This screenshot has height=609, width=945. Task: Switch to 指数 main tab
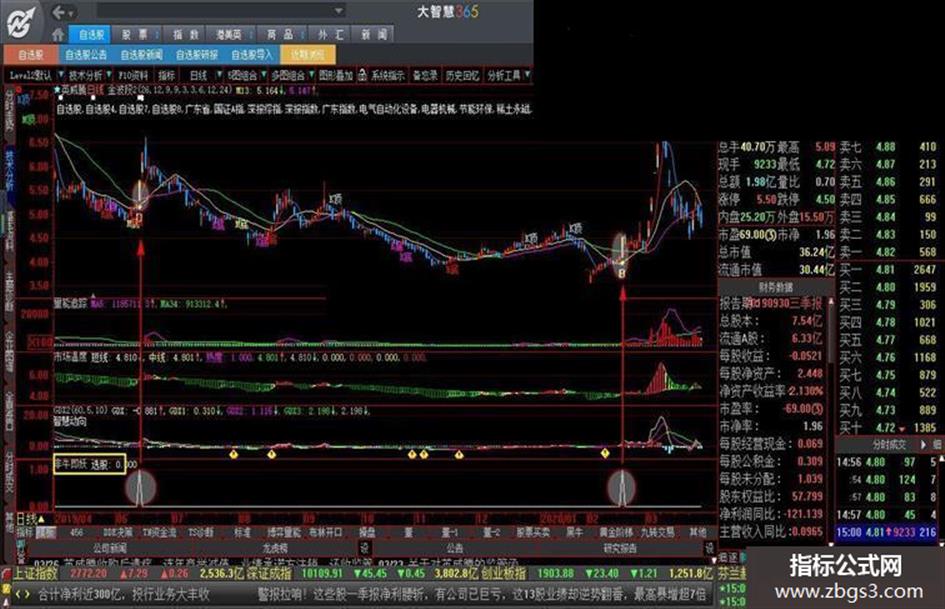(x=186, y=34)
